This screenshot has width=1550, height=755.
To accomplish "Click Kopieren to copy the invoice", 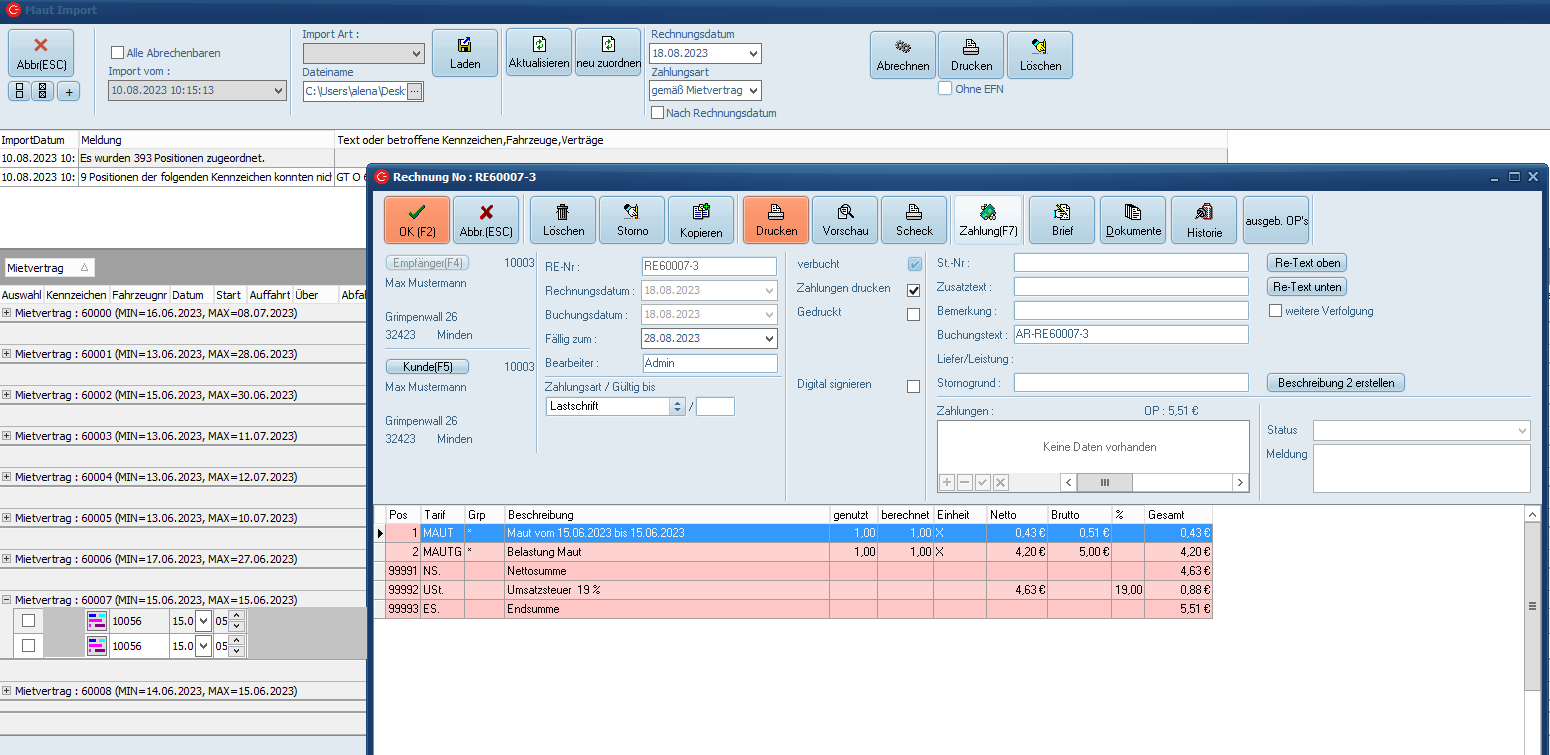I will 700,220.
